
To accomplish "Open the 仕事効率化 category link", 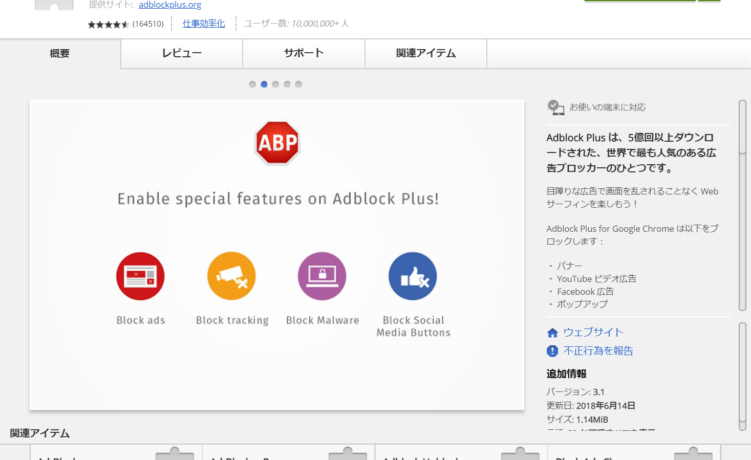I will point(204,23).
